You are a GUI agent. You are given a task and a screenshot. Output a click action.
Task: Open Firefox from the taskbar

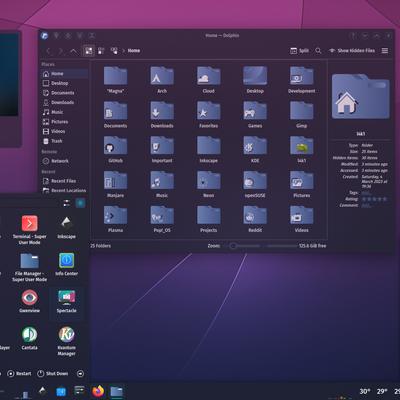(x=98, y=391)
